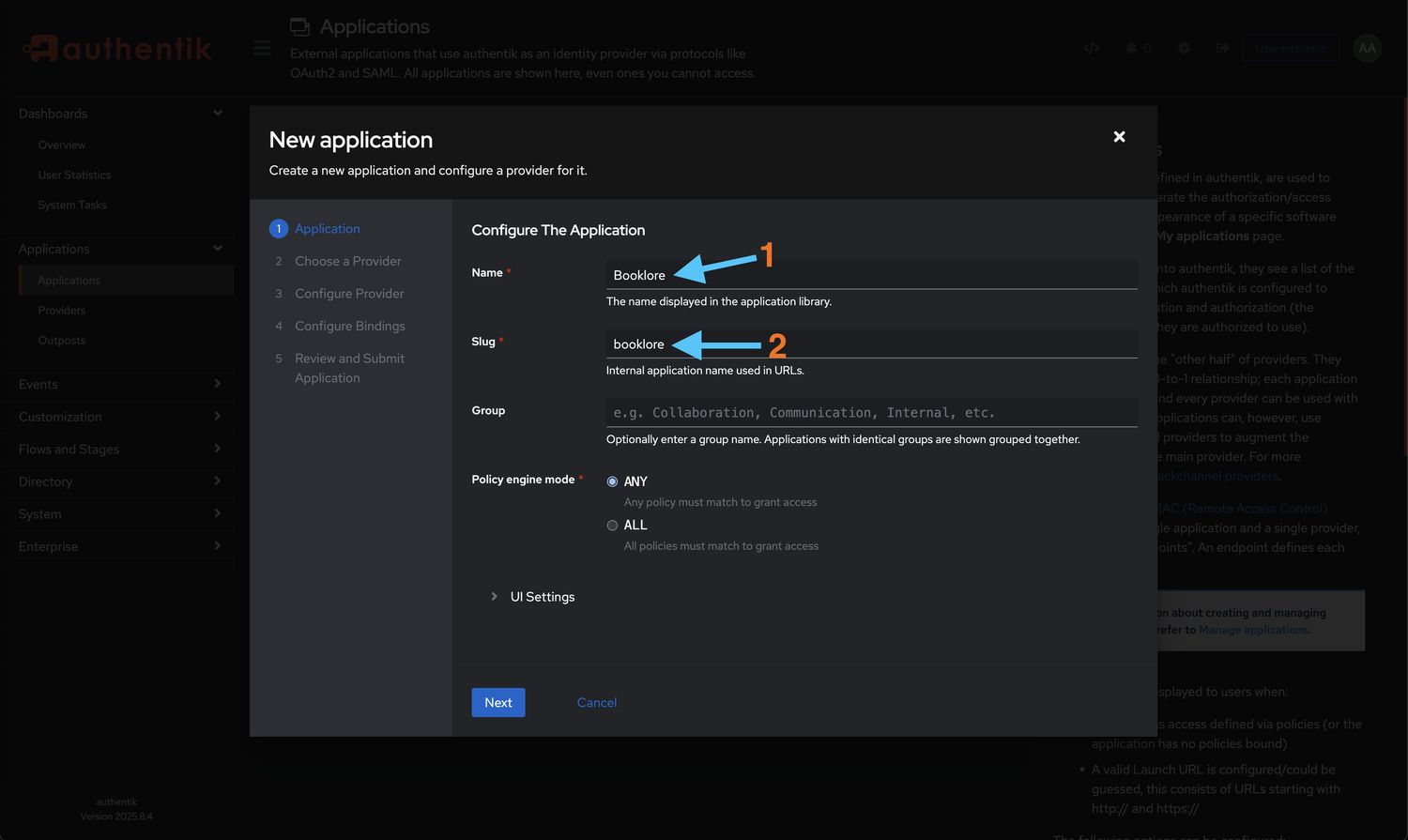
Task: Expand the UI Settings section
Action: pos(533,596)
